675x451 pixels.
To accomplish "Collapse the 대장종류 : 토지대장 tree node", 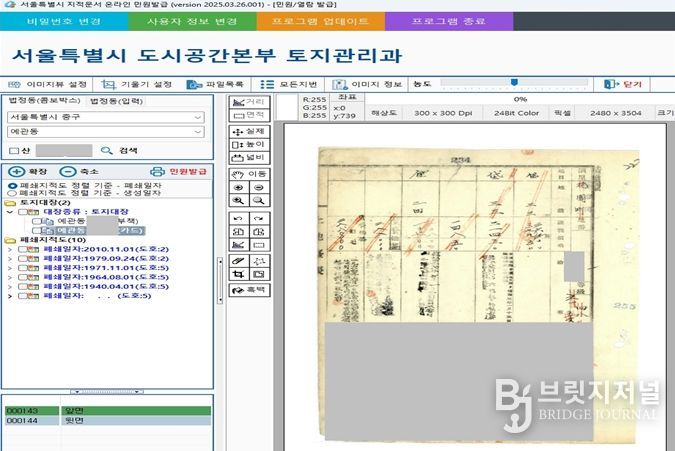I will coord(10,212).
